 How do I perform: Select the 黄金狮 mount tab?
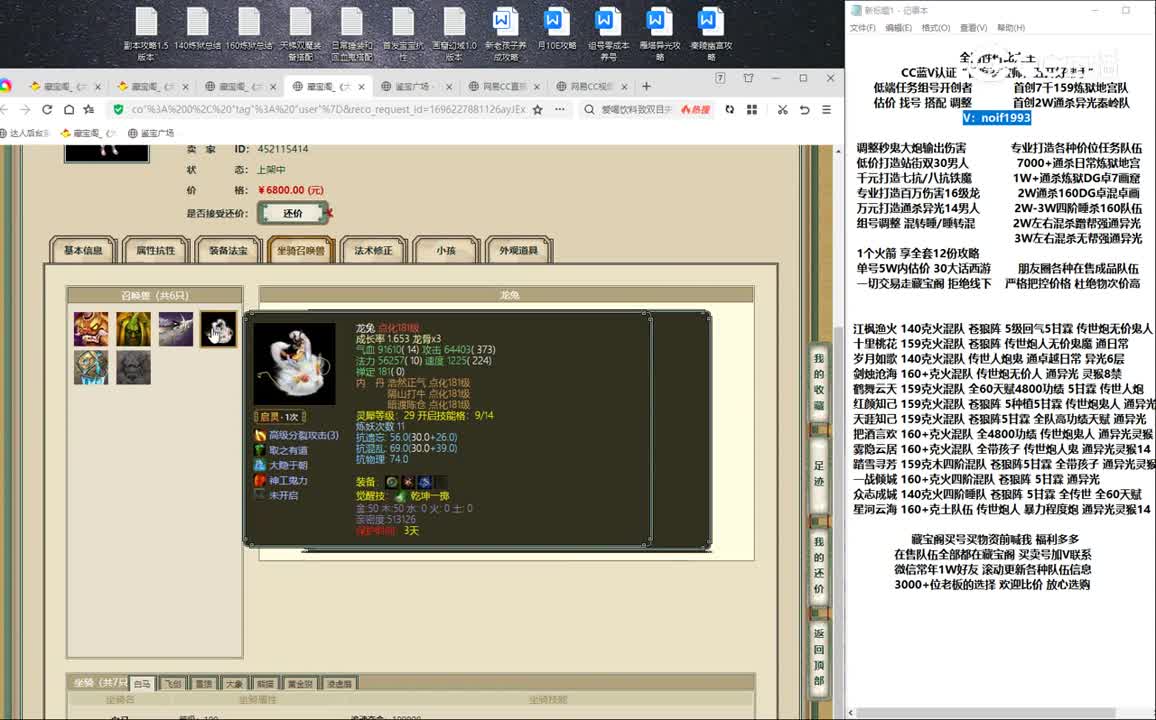point(300,684)
